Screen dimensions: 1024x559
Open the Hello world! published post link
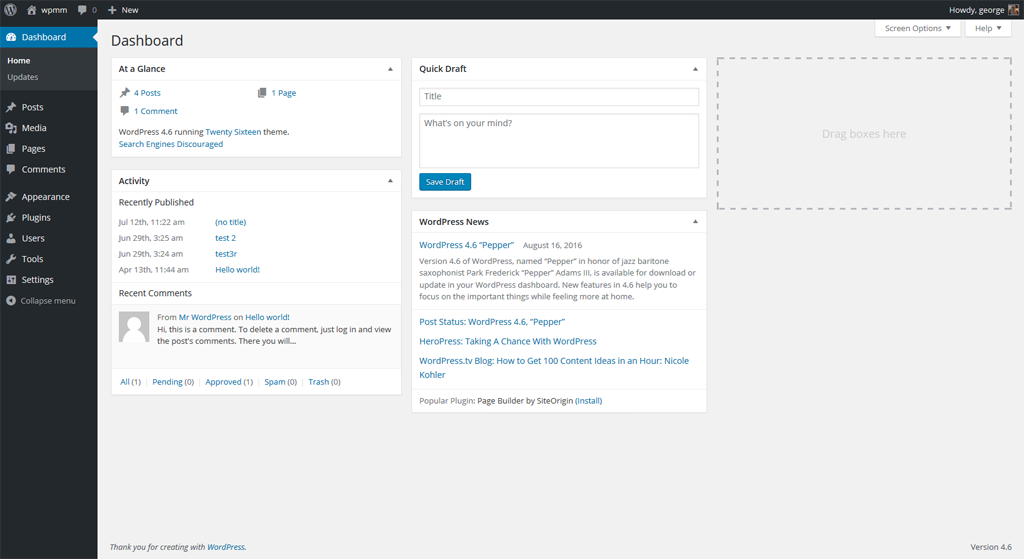pyautogui.click(x=238, y=270)
